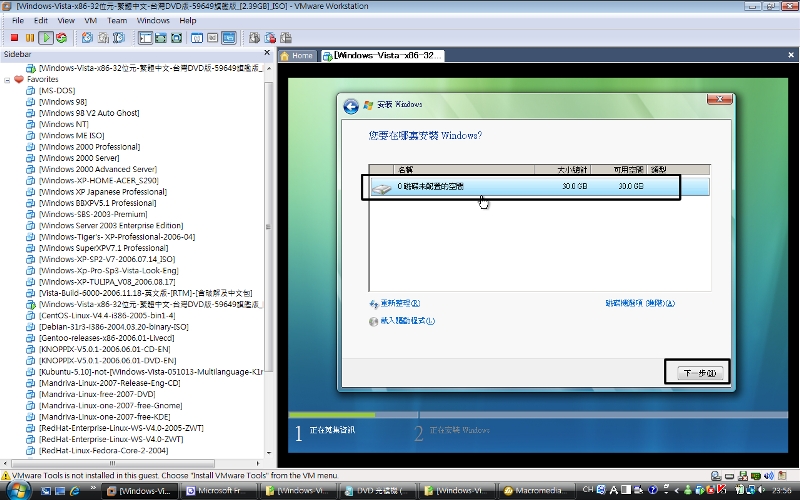This screenshot has width=800, height=500.
Task: Click the 下一步 (Next) button
Action: [x=699, y=373]
